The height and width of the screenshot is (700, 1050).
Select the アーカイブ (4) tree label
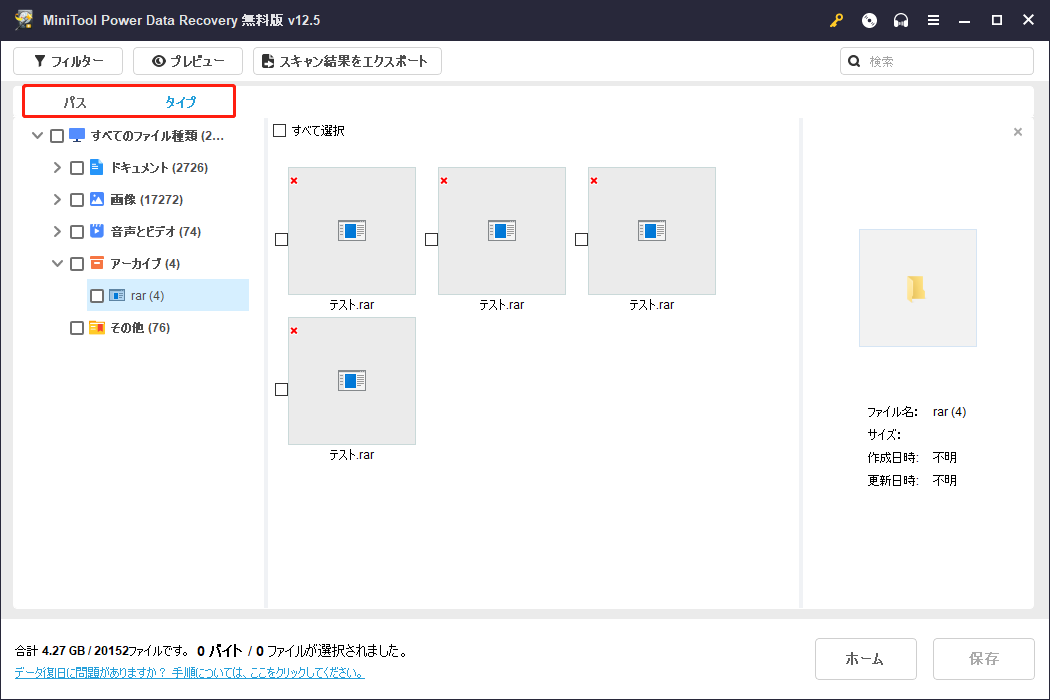click(x=145, y=264)
